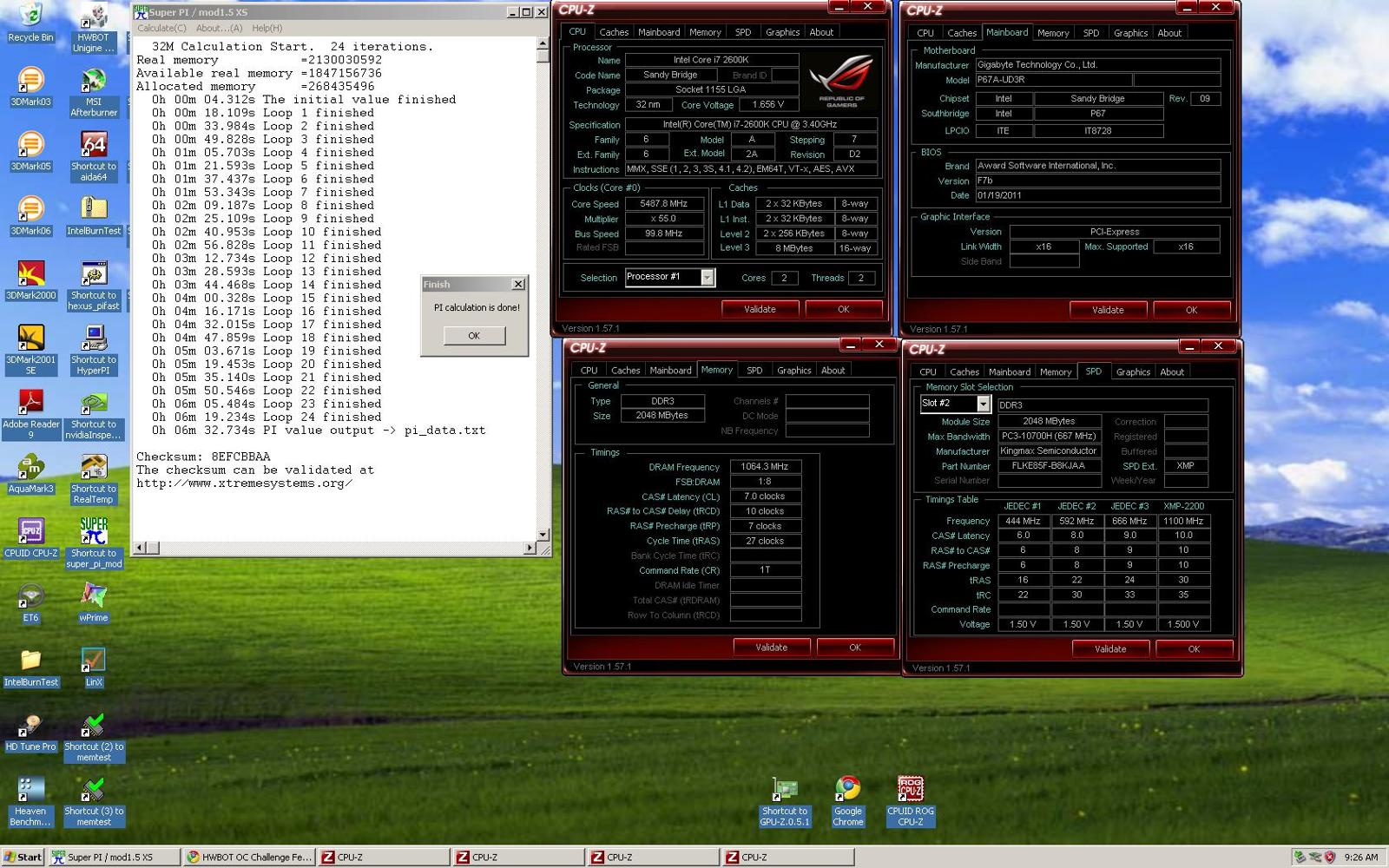Viewport: 1389px width, 868px height.
Task: Open Shortcut to GPU-Z.0.5.1 icon
Action: click(785, 802)
